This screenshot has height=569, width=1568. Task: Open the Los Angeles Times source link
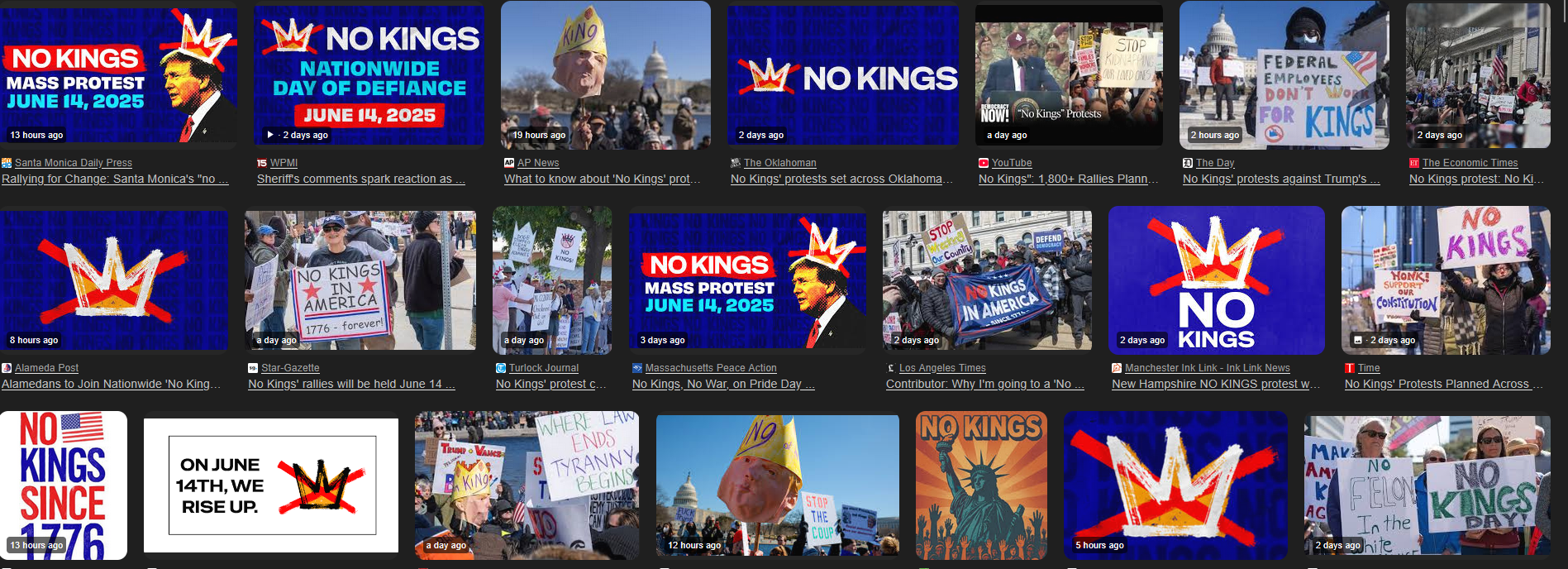pyautogui.click(x=942, y=368)
